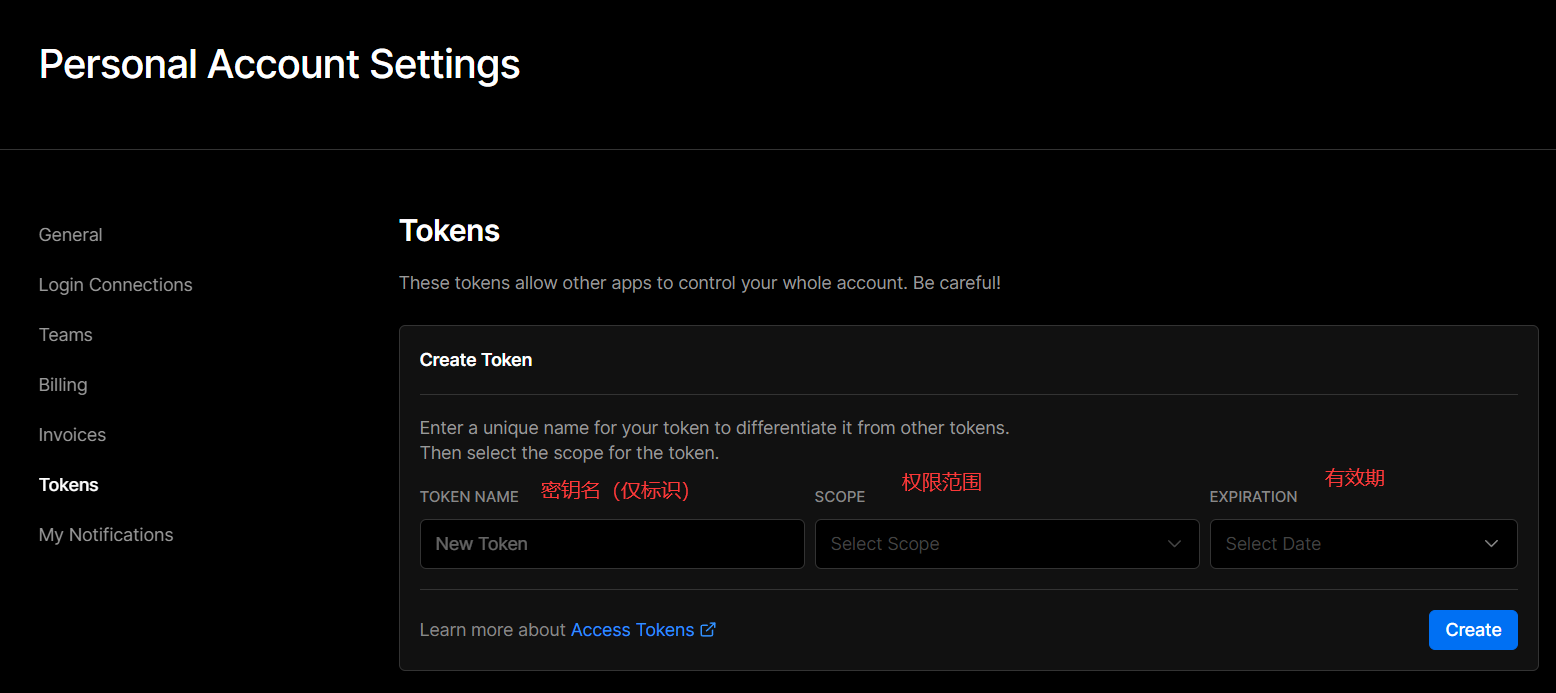This screenshot has height=693, width=1556.
Task: Click the external link icon beside Access Tokens
Action: (x=708, y=630)
